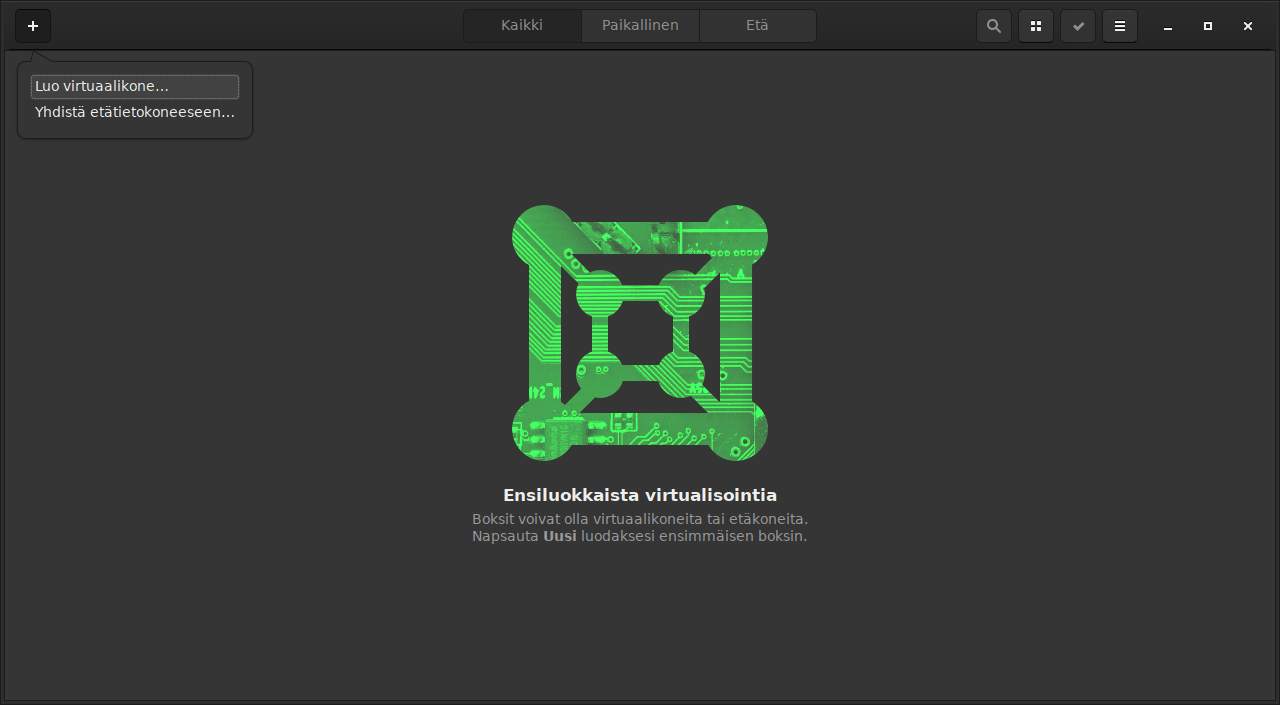This screenshot has width=1280, height=705.
Task: Click the "Ensiluokkaista virtualisointia" heading
Action: tap(640, 495)
